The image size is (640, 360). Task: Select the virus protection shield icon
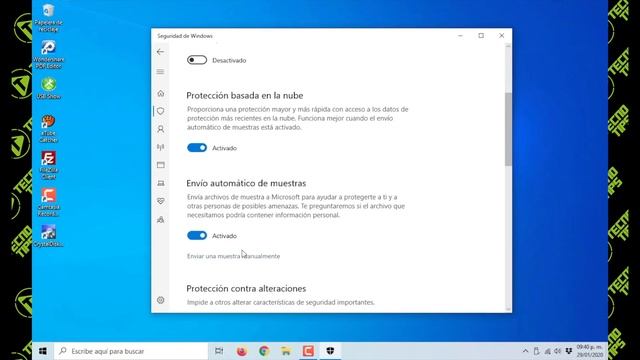pos(161,111)
